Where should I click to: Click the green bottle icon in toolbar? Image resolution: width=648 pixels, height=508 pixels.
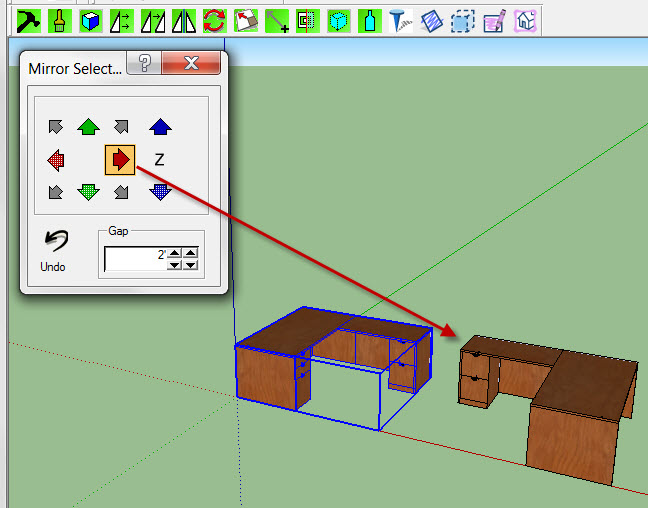[369, 19]
